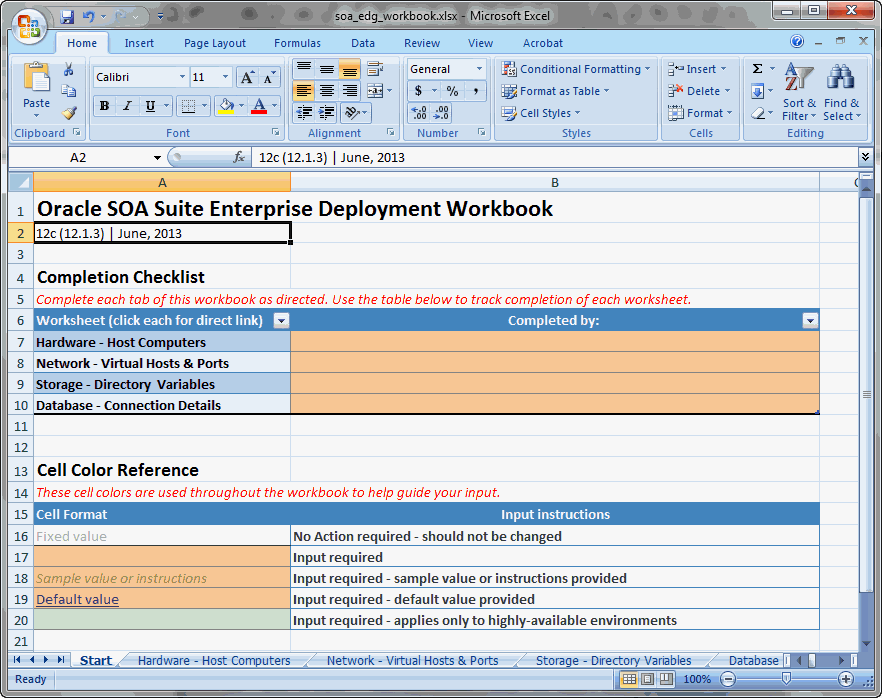Image resolution: width=882 pixels, height=698 pixels.
Task: Apply Accounting dollar number format
Action: [418, 91]
